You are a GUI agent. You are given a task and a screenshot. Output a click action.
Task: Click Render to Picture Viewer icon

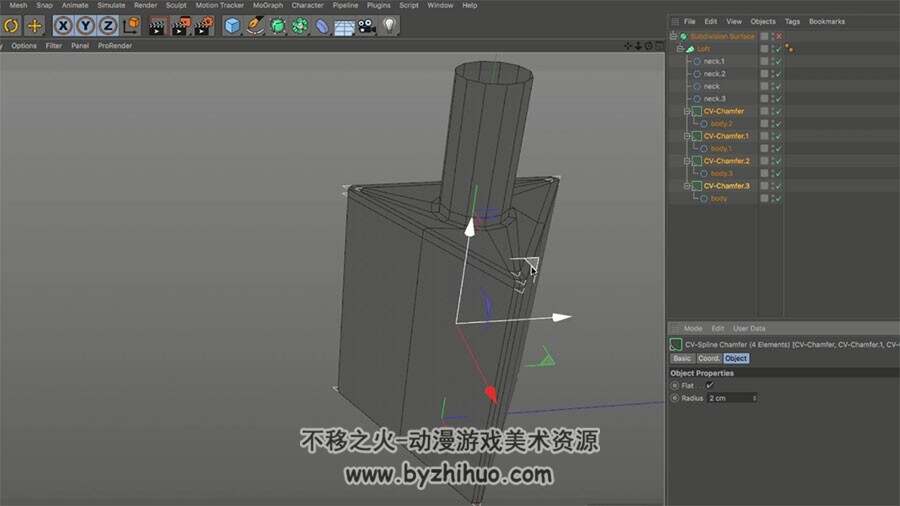click(x=180, y=26)
